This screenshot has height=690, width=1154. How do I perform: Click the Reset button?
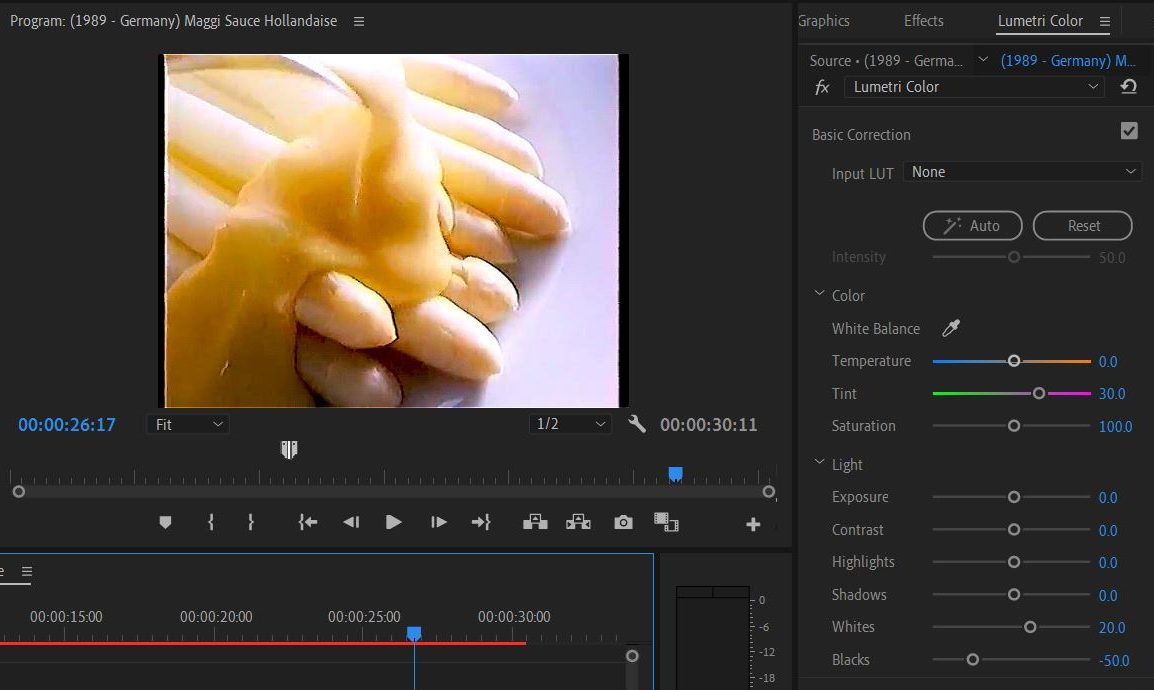1083,226
